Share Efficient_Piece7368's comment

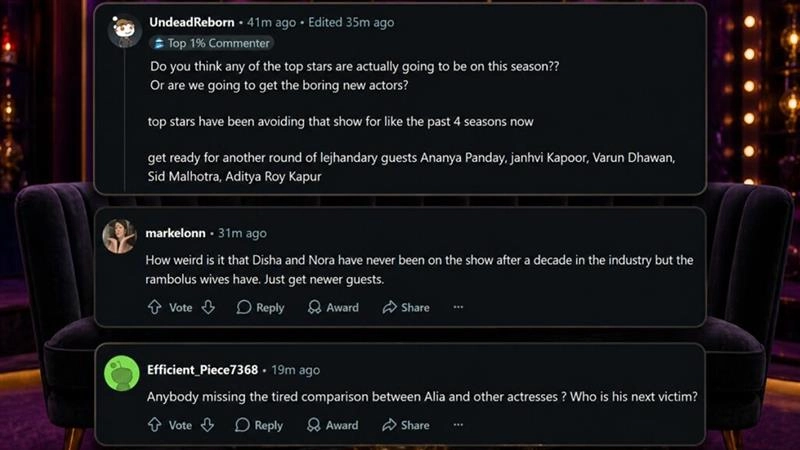405,425
